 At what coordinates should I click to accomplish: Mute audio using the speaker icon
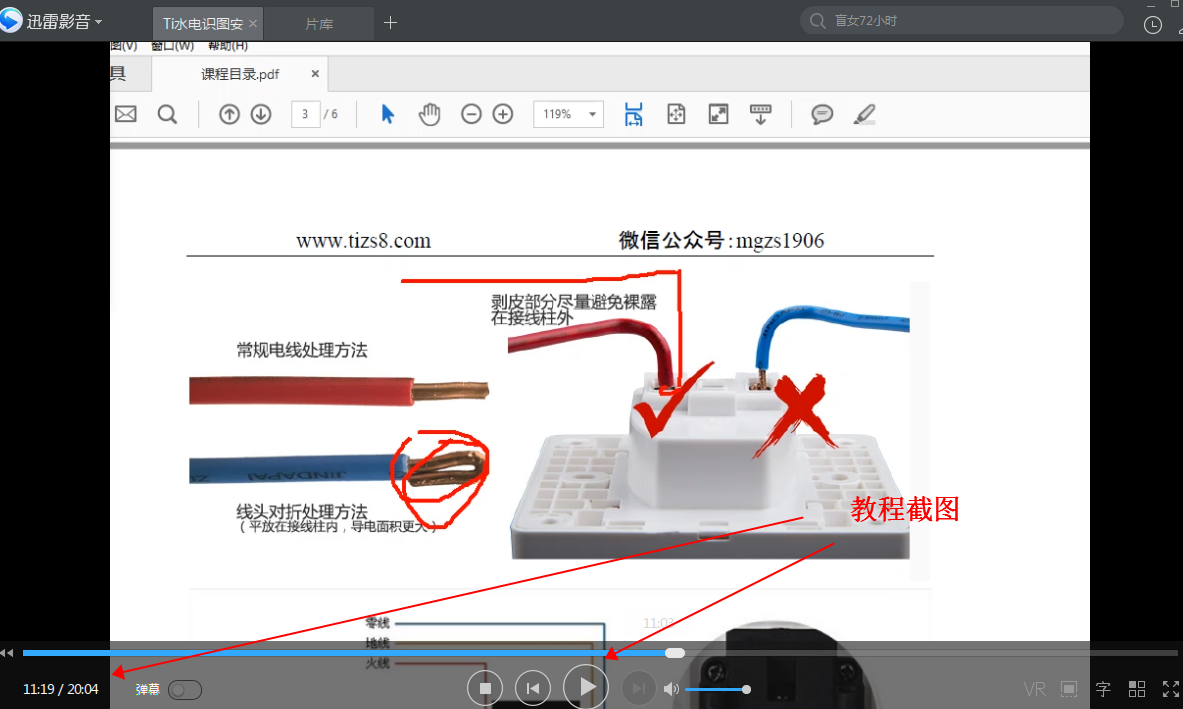point(671,689)
